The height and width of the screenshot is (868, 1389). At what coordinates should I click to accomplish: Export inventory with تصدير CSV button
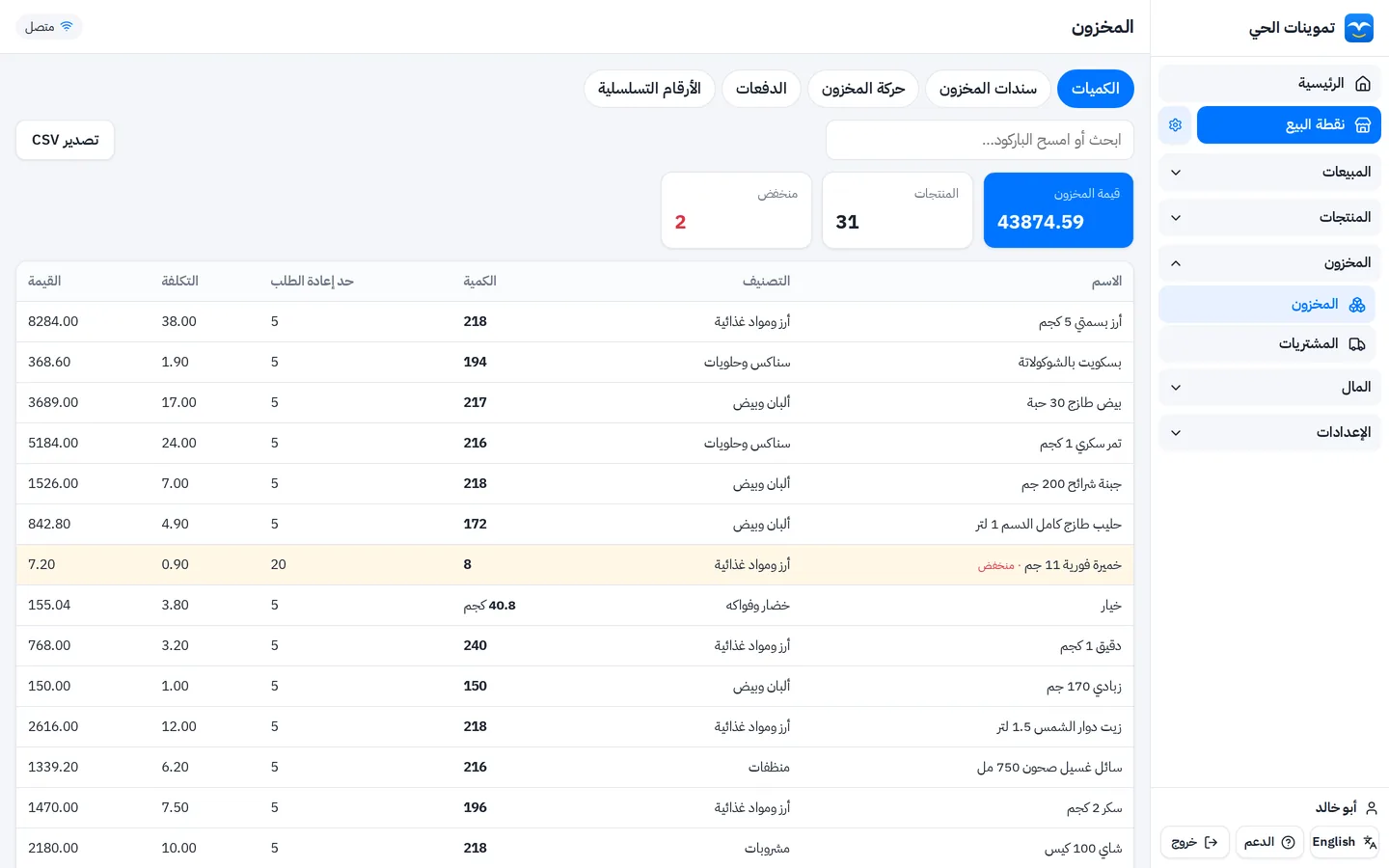point(66,140)
